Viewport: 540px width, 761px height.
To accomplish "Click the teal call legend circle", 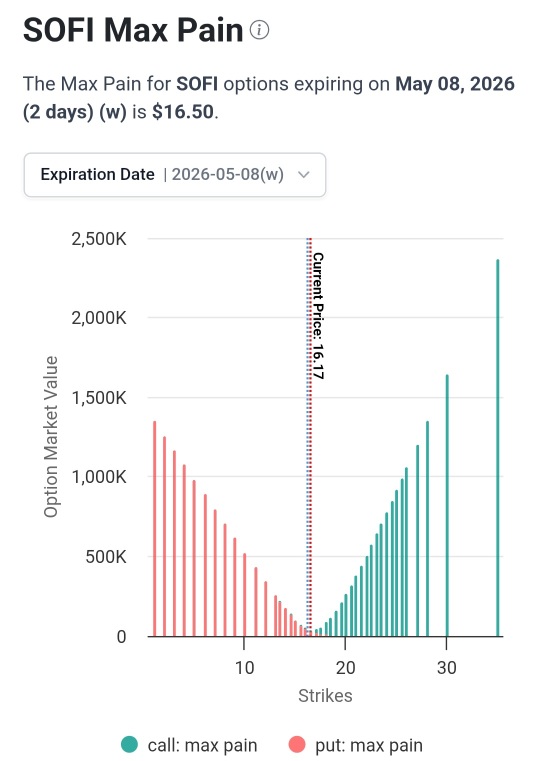I will (x=129, y=744).
